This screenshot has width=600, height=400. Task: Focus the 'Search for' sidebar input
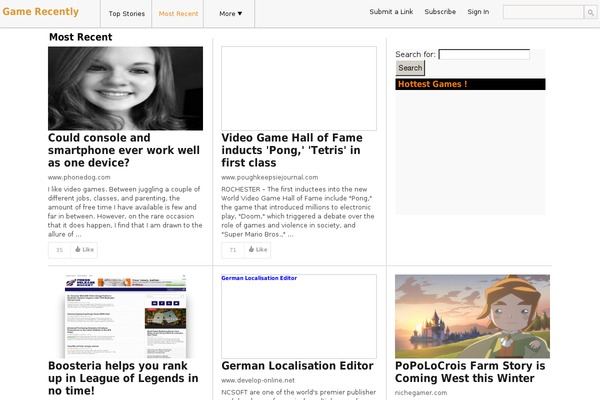click(x=484, y=54)
